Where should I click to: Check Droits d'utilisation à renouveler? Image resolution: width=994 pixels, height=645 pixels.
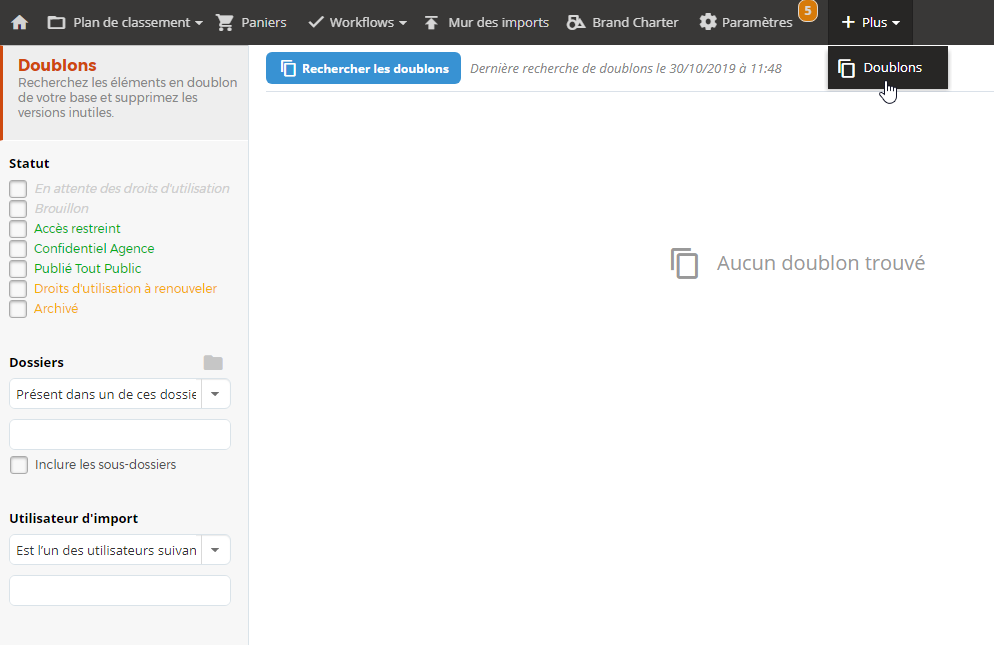pos(18,289)
